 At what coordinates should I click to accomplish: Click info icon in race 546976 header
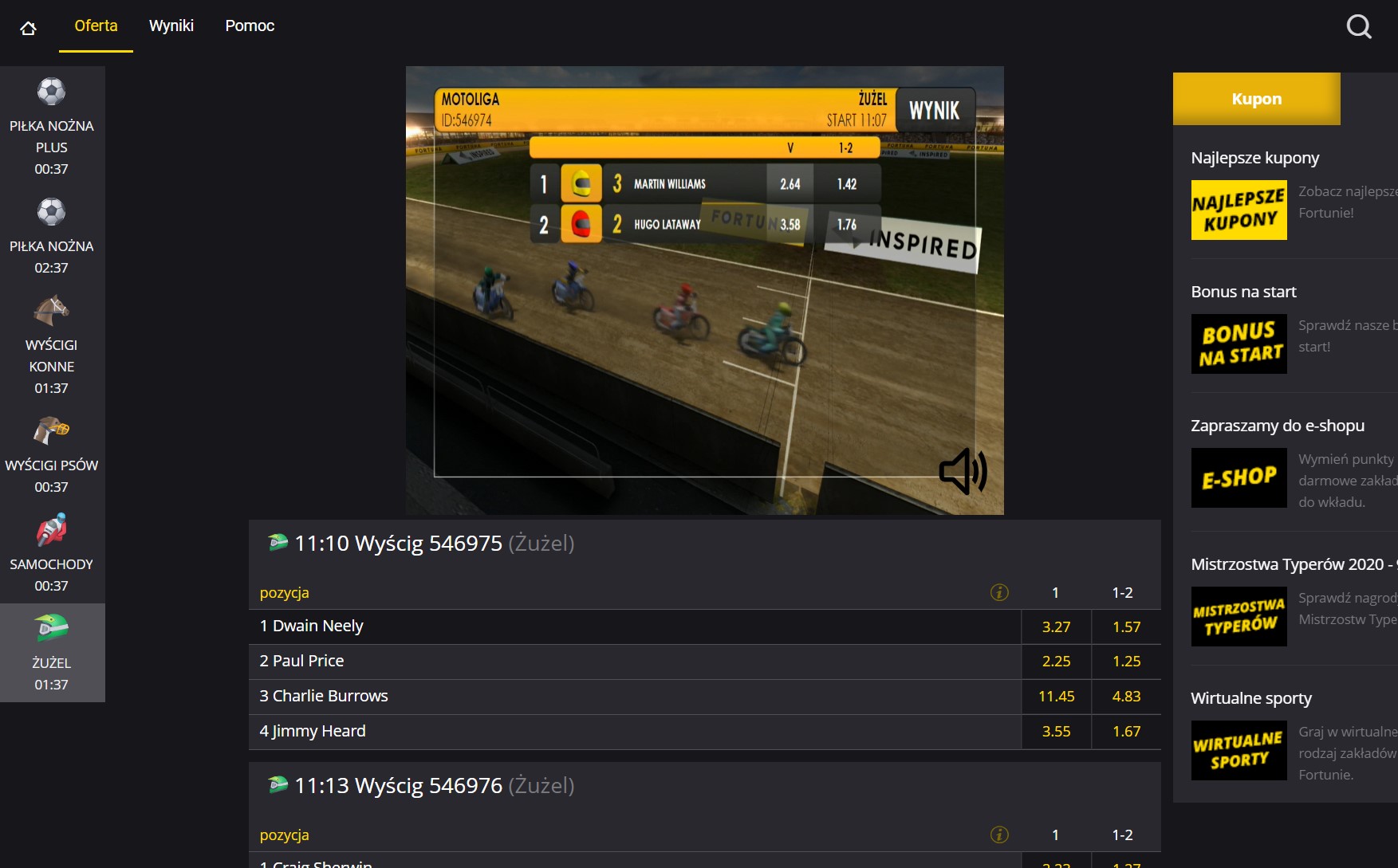tap(999, 835)
